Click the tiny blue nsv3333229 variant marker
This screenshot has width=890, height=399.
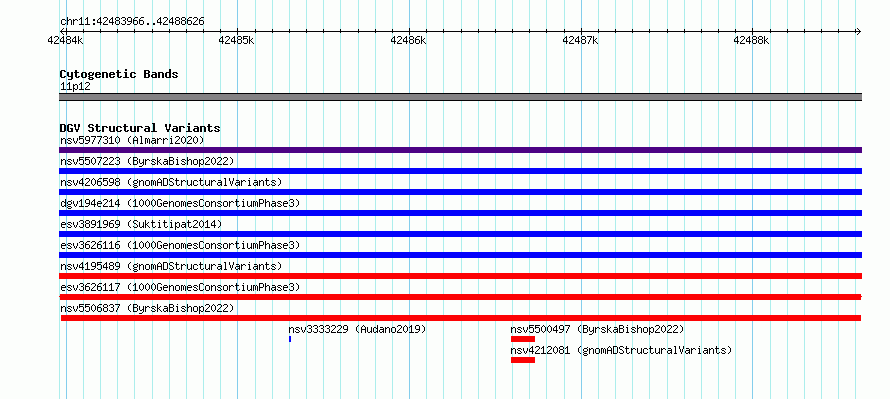(x=290, y=339)
